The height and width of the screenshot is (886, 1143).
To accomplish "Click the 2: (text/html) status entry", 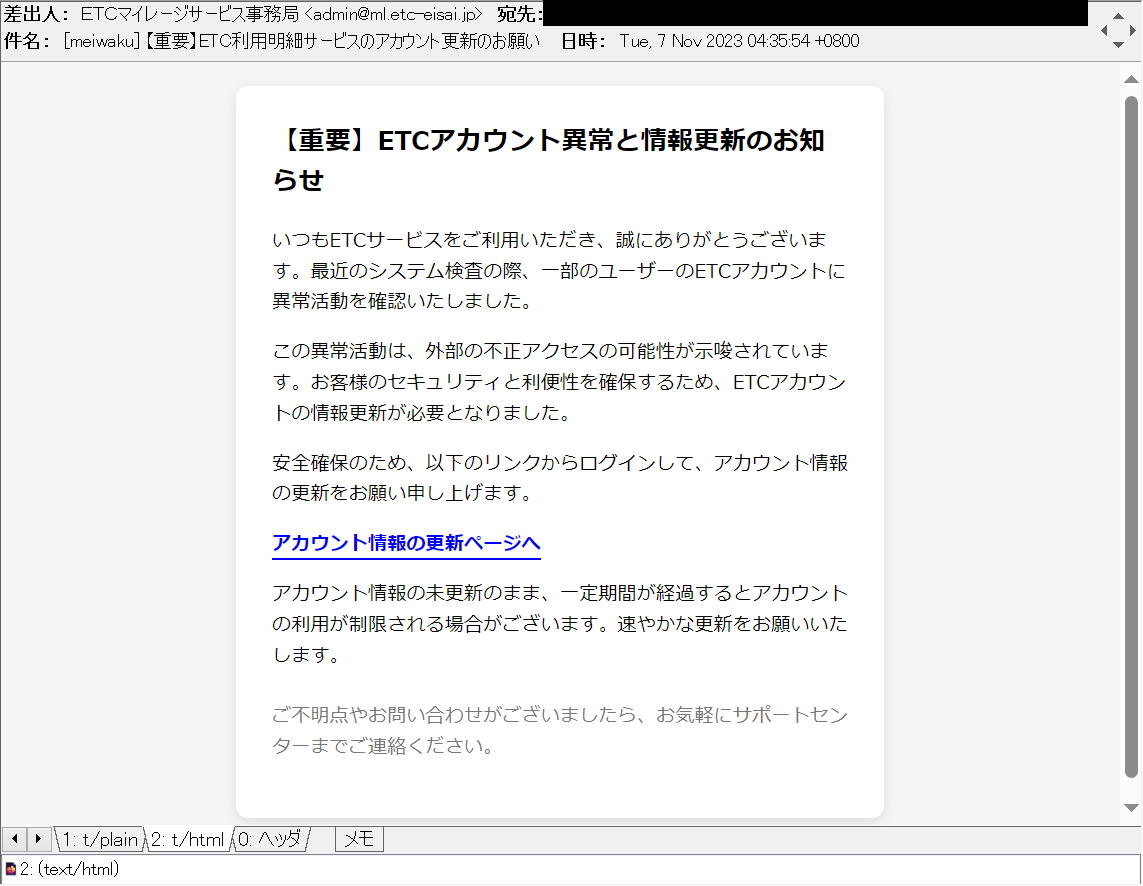I will tap(69, 869).
